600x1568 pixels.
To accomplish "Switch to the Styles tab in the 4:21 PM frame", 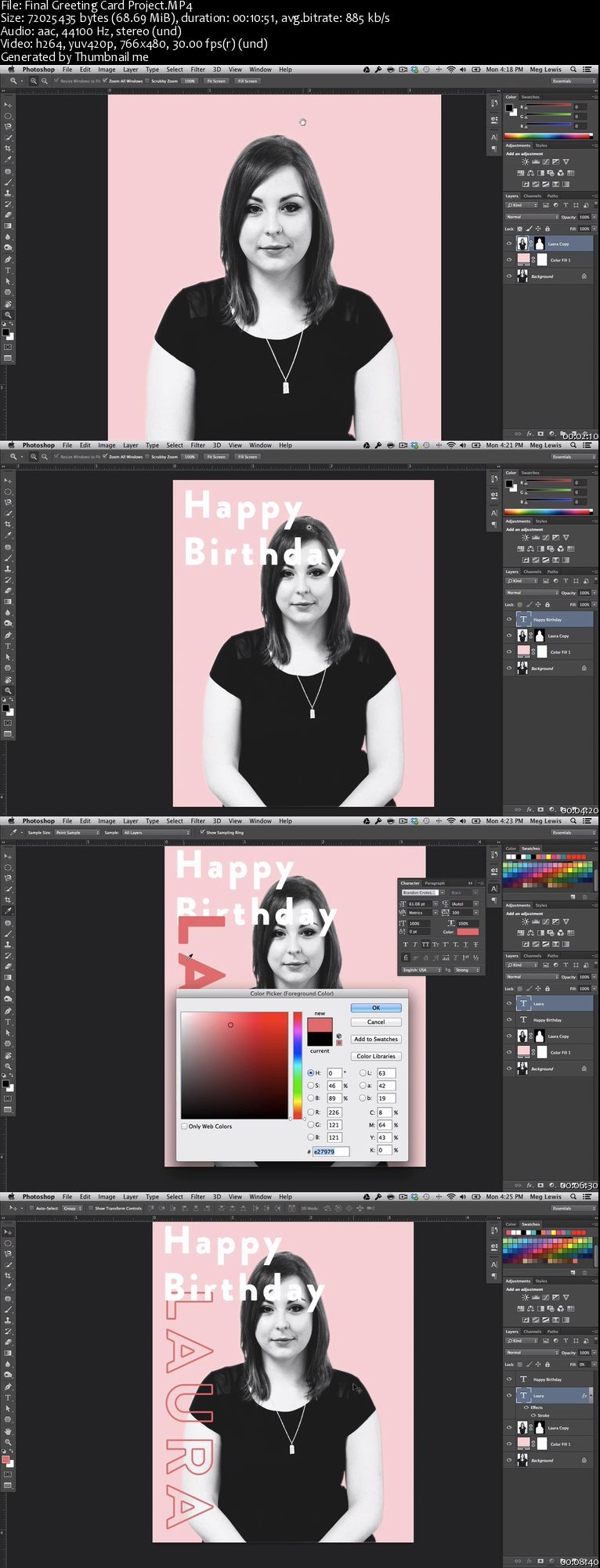I will click(541, 521).
